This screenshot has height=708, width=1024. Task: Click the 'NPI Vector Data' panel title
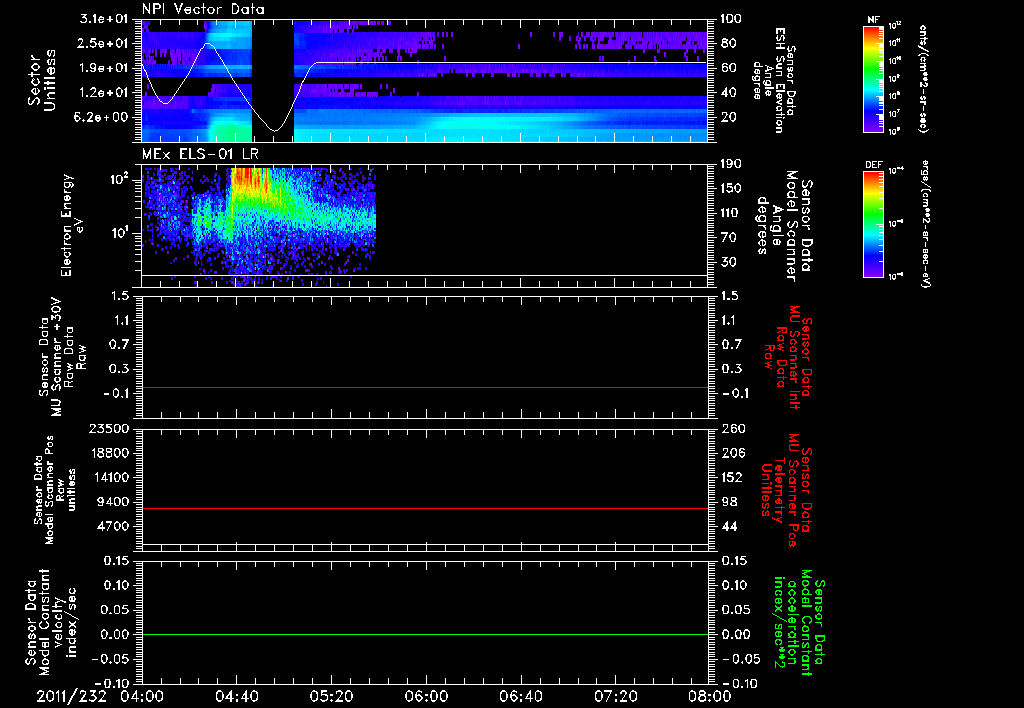click(203, 9)
